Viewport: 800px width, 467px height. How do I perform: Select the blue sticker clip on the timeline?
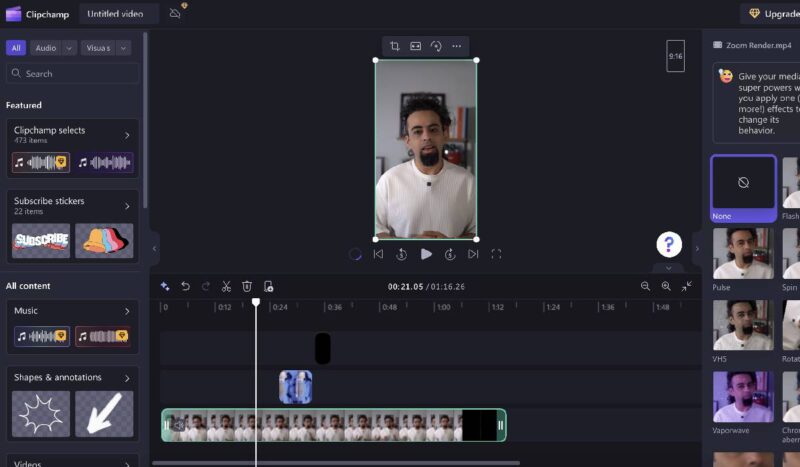click(295, 387)
